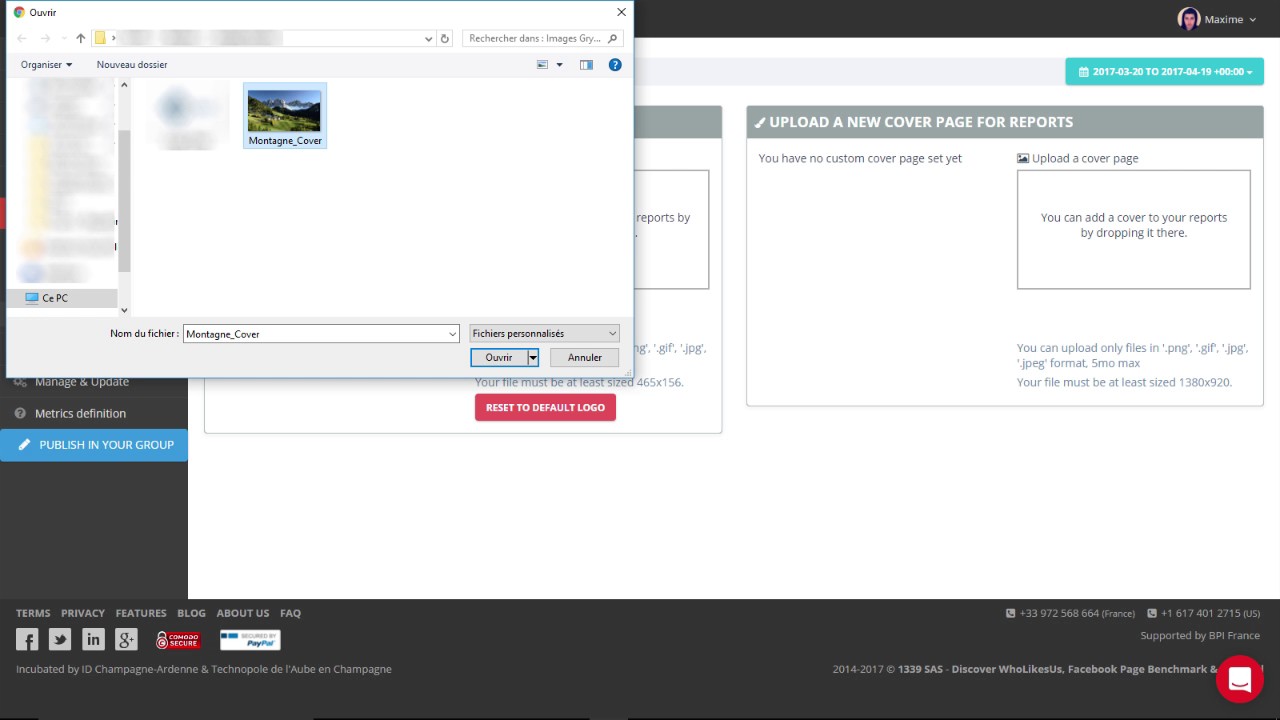Open the Terms footer link

click(33, 613)
